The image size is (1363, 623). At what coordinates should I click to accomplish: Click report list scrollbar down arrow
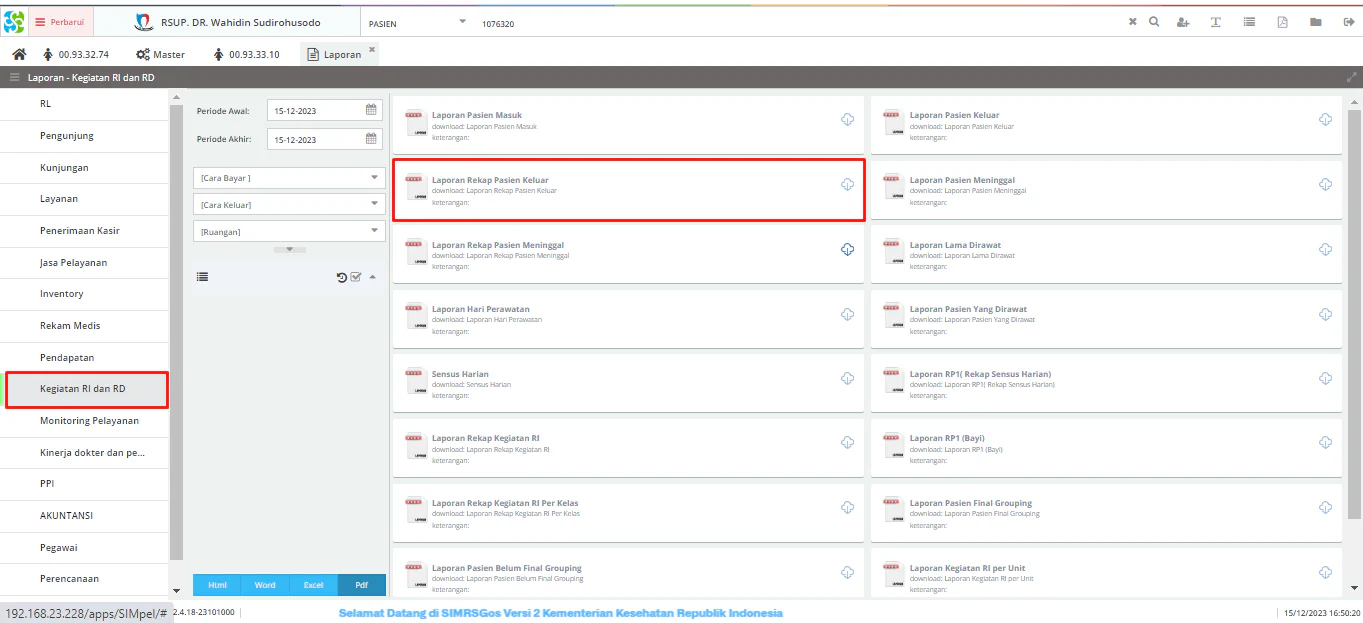[1355, 588]
